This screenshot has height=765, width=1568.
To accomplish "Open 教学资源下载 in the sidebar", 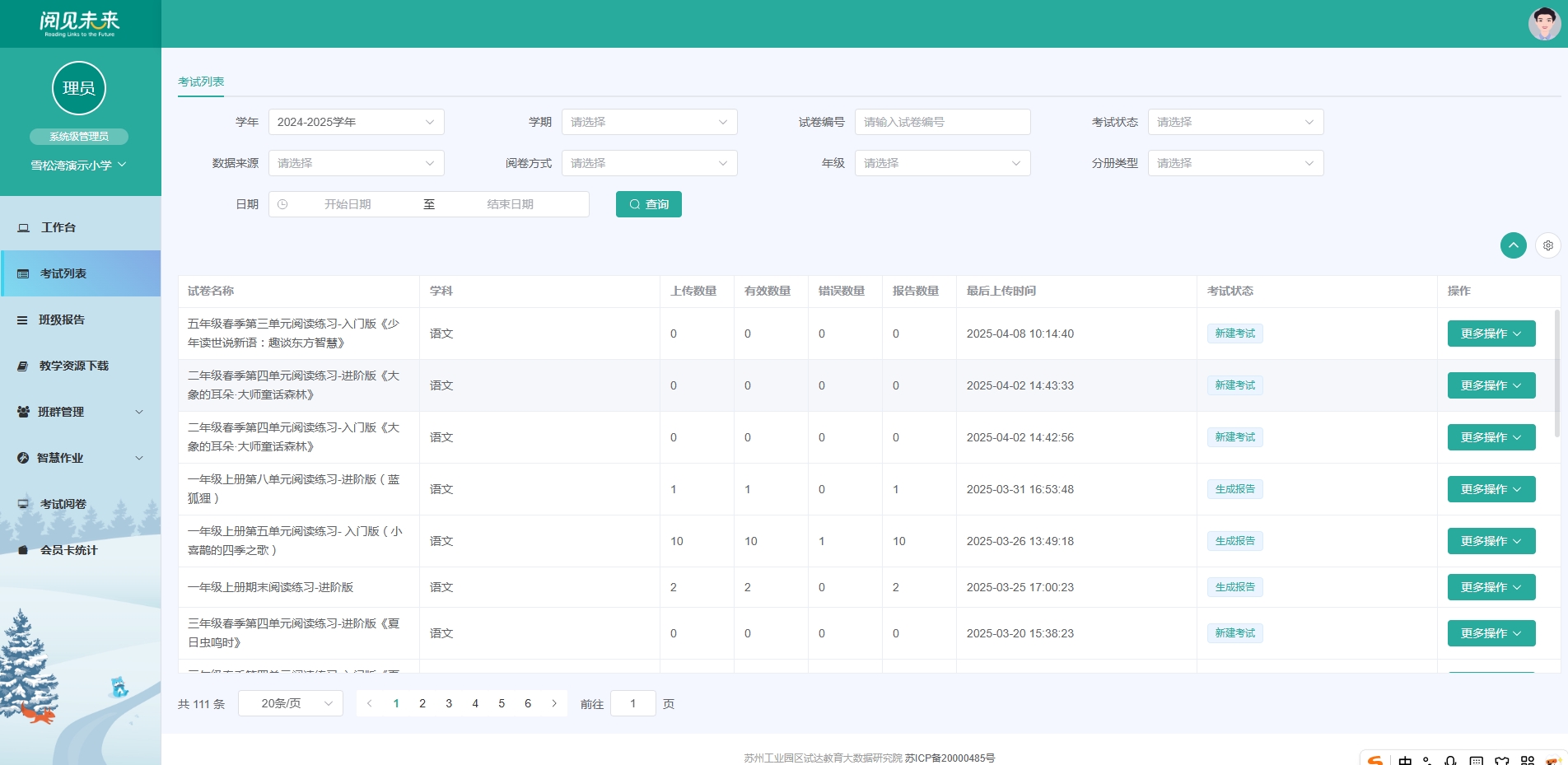I will pyautogui.click(x=73, y=366).
